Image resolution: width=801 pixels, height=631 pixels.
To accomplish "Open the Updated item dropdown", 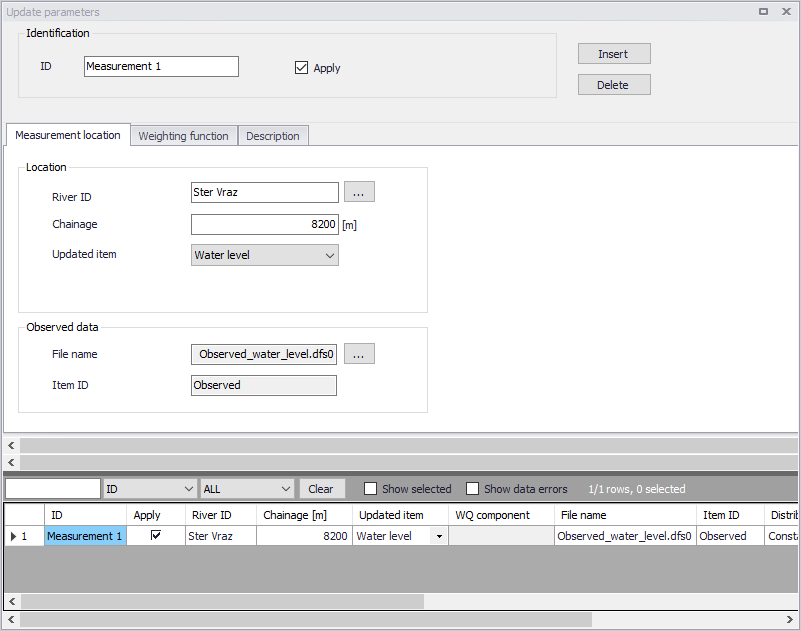I will [265, 255].
